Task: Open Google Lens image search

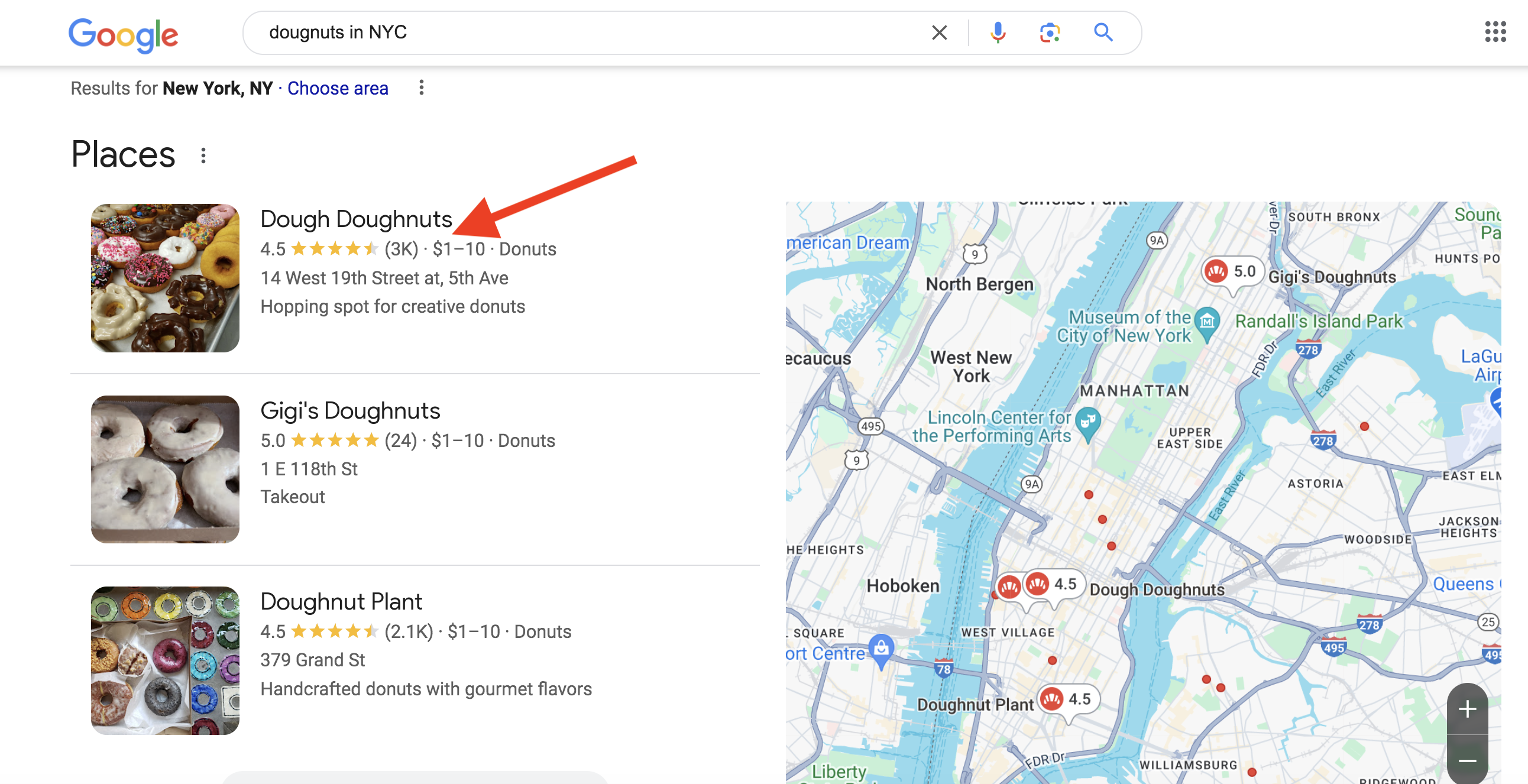Action: point(1049,32)
